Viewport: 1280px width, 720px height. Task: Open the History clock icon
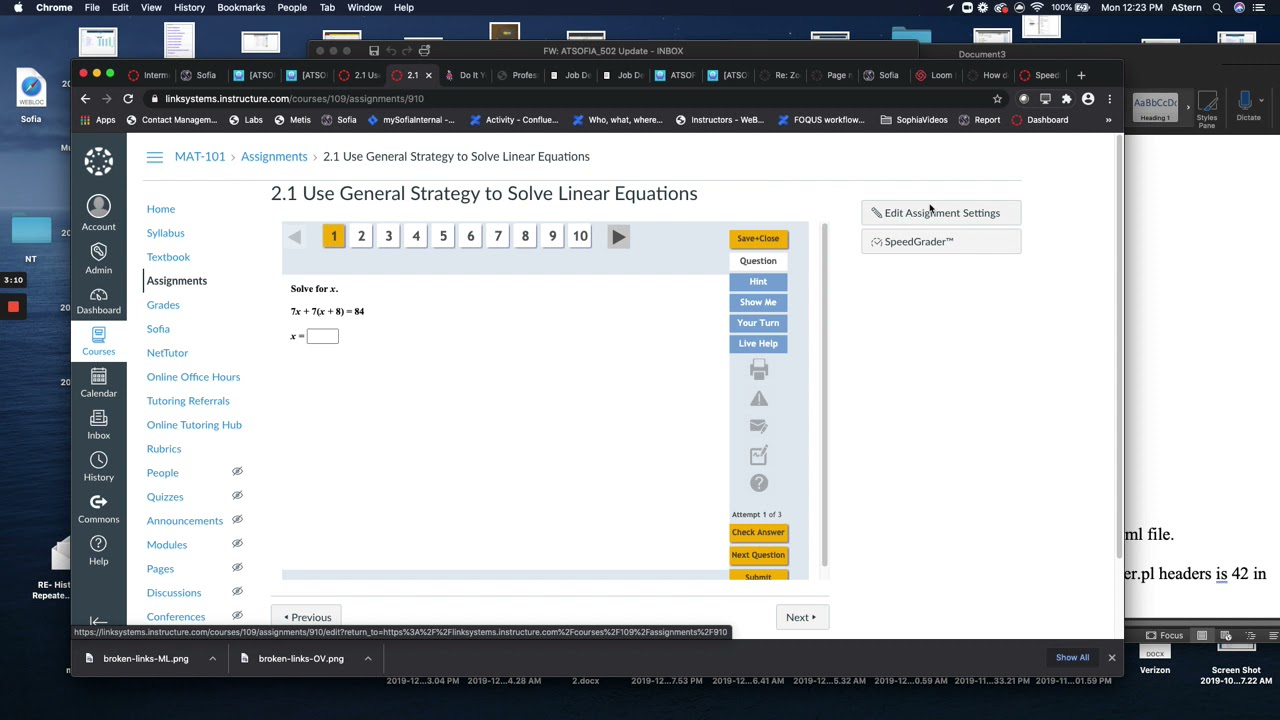click(x=98, y=460)
